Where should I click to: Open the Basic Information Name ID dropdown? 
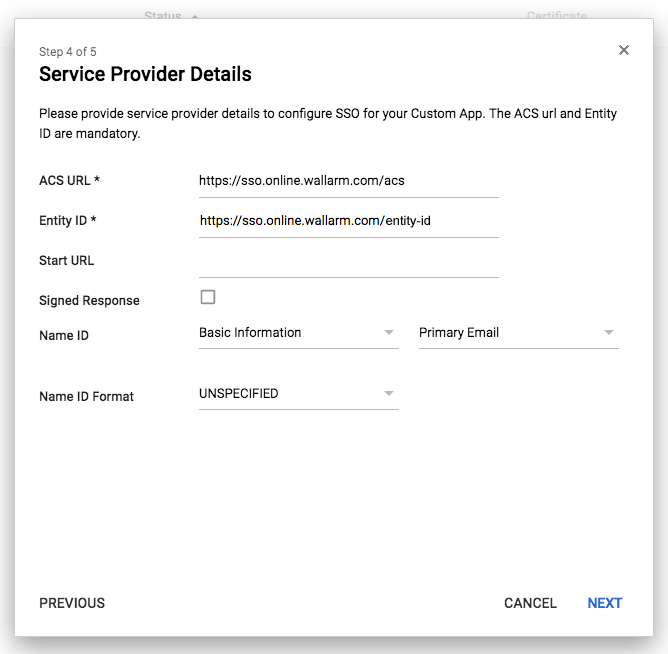click(299, 333)
